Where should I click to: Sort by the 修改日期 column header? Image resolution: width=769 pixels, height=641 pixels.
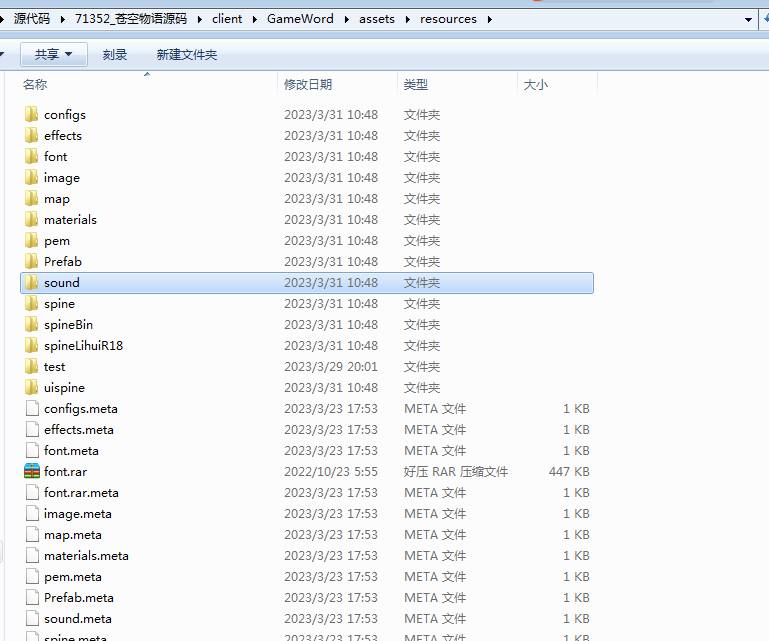[308, 85]
